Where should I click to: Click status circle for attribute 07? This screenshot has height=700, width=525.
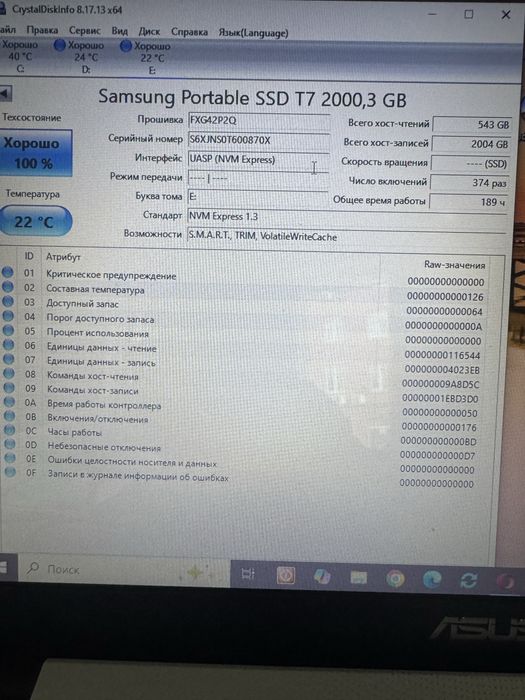pyautogui.click(x=9, y=359)
